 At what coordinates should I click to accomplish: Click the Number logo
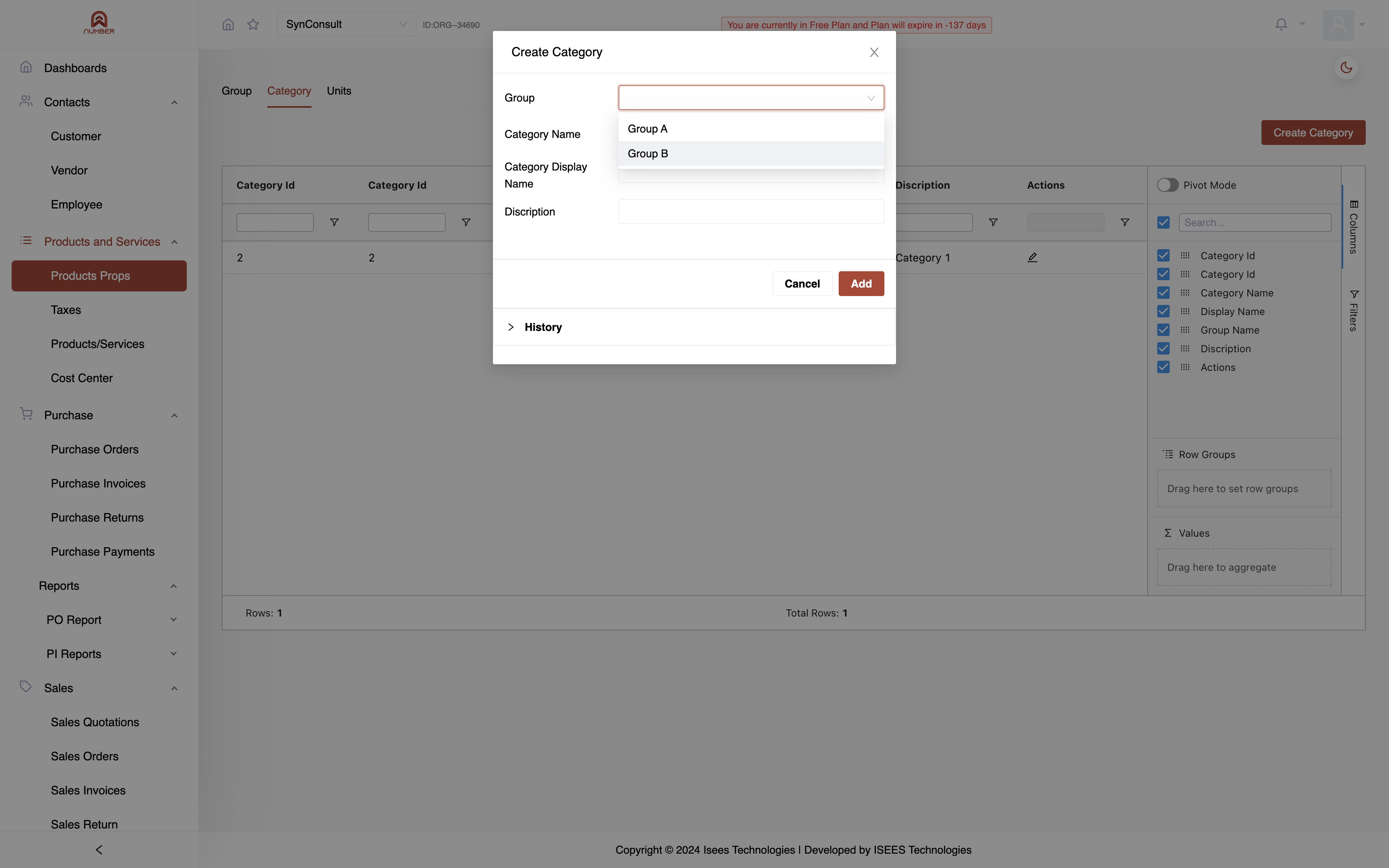[x=99, y=23]
